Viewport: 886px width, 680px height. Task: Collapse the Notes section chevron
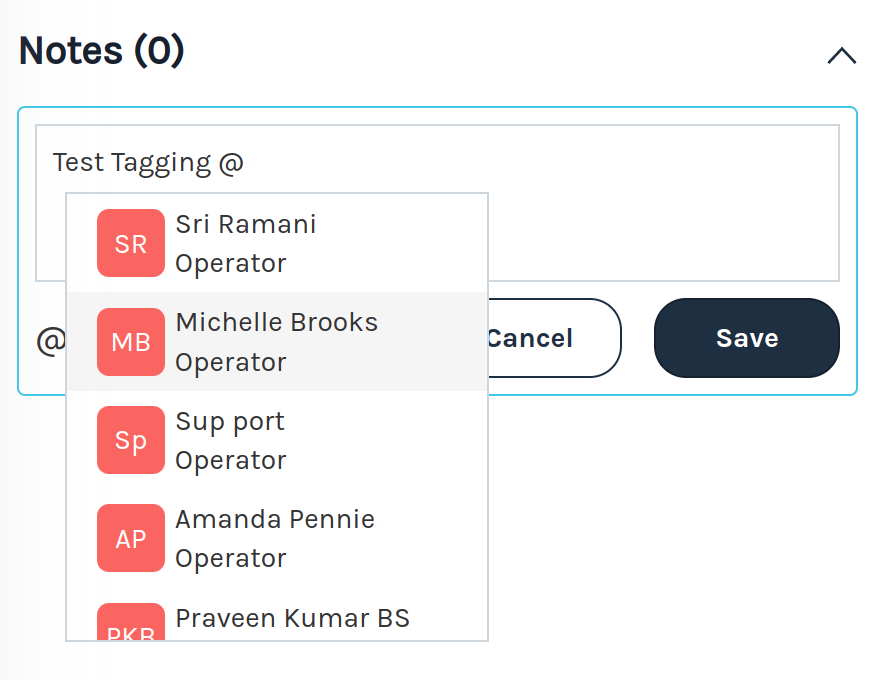[841, 56]
